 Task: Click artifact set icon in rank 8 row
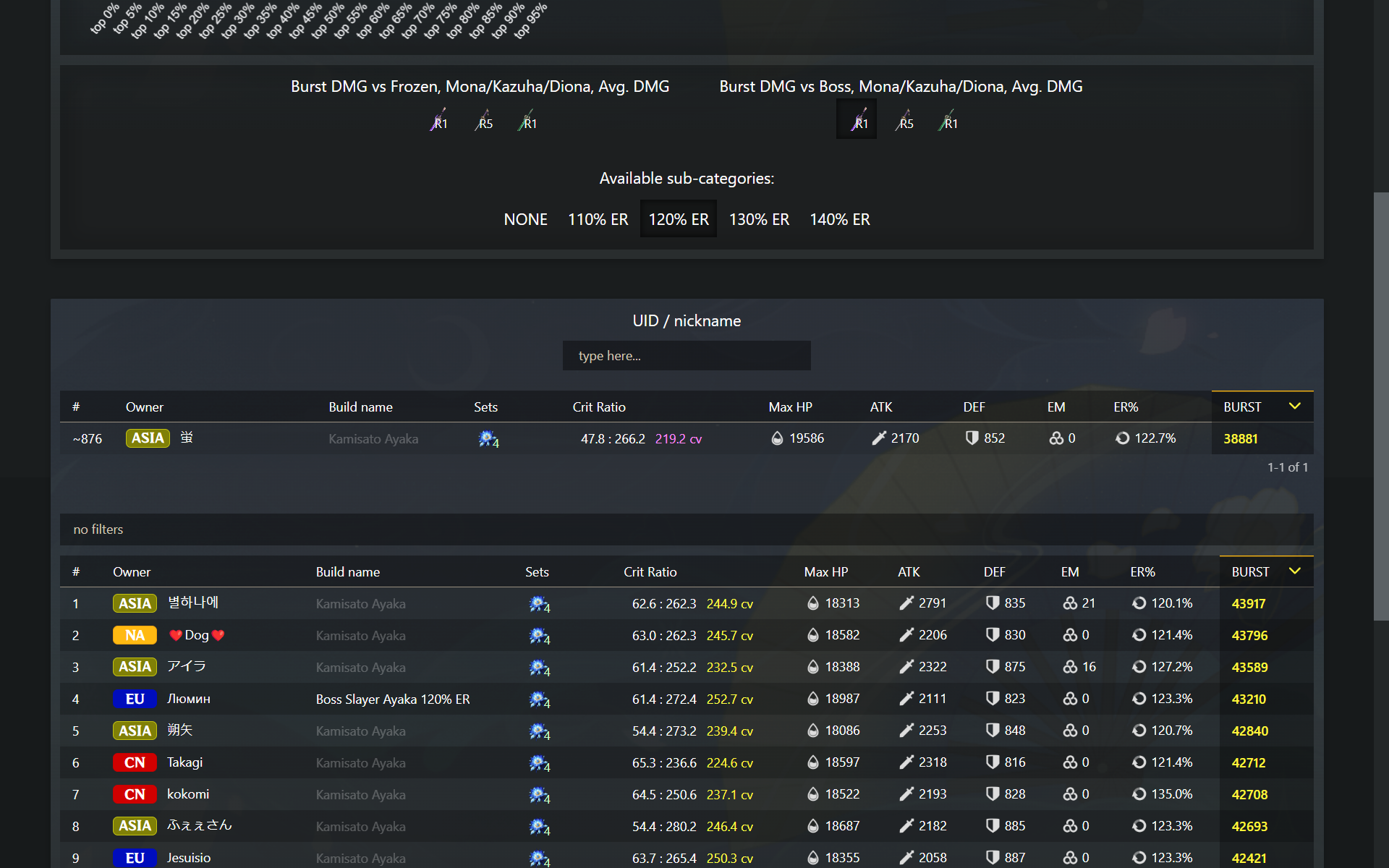[x=540, y=827]
